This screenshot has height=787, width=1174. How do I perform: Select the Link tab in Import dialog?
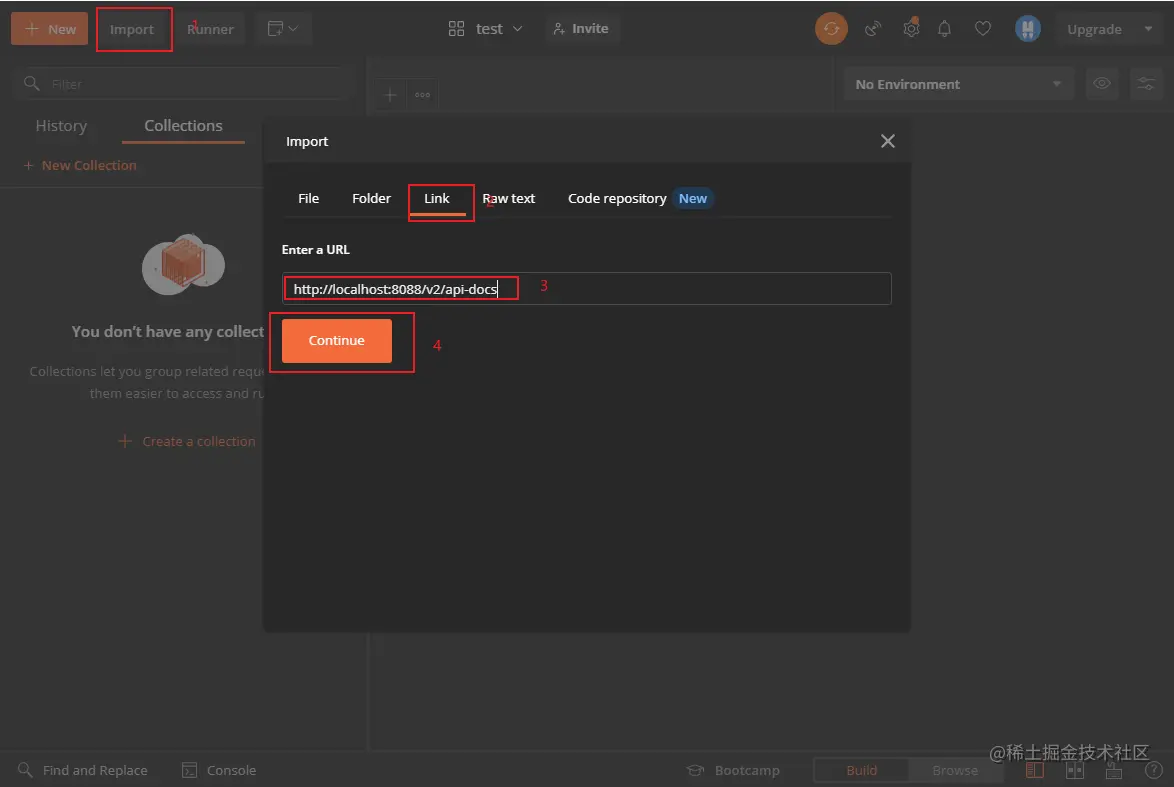pos(437,198)
